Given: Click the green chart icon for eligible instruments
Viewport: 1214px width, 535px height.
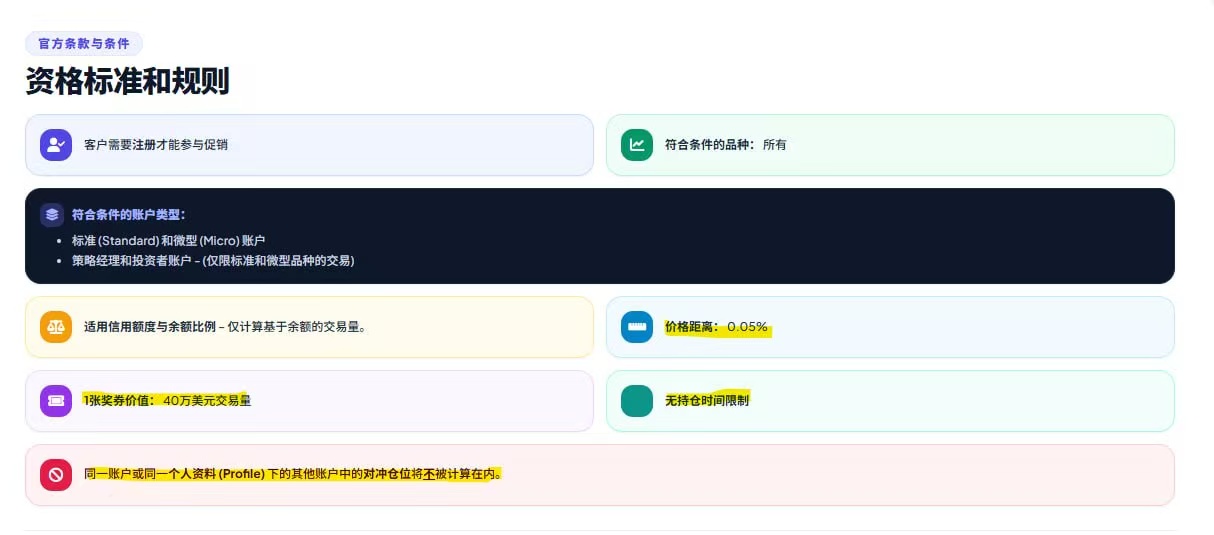Looking at the screenshot, I should click(x=637, y=145).
